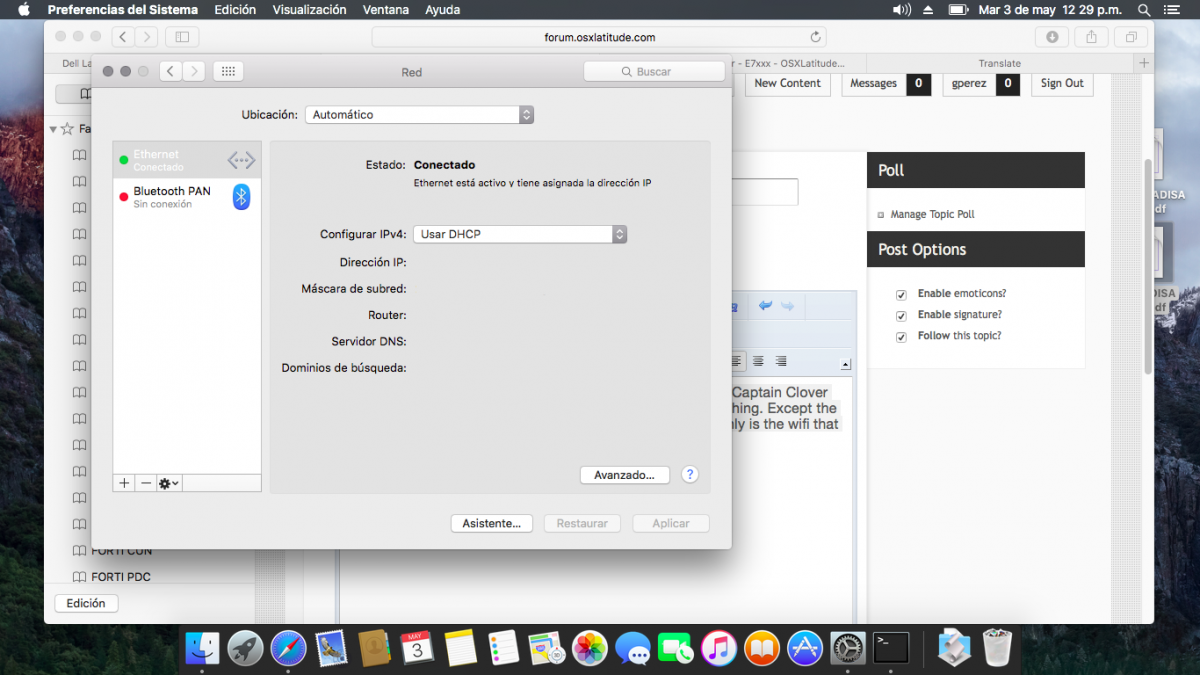Open the Ventana menu
1200x675 pixels.
click(x=385, y=10)
